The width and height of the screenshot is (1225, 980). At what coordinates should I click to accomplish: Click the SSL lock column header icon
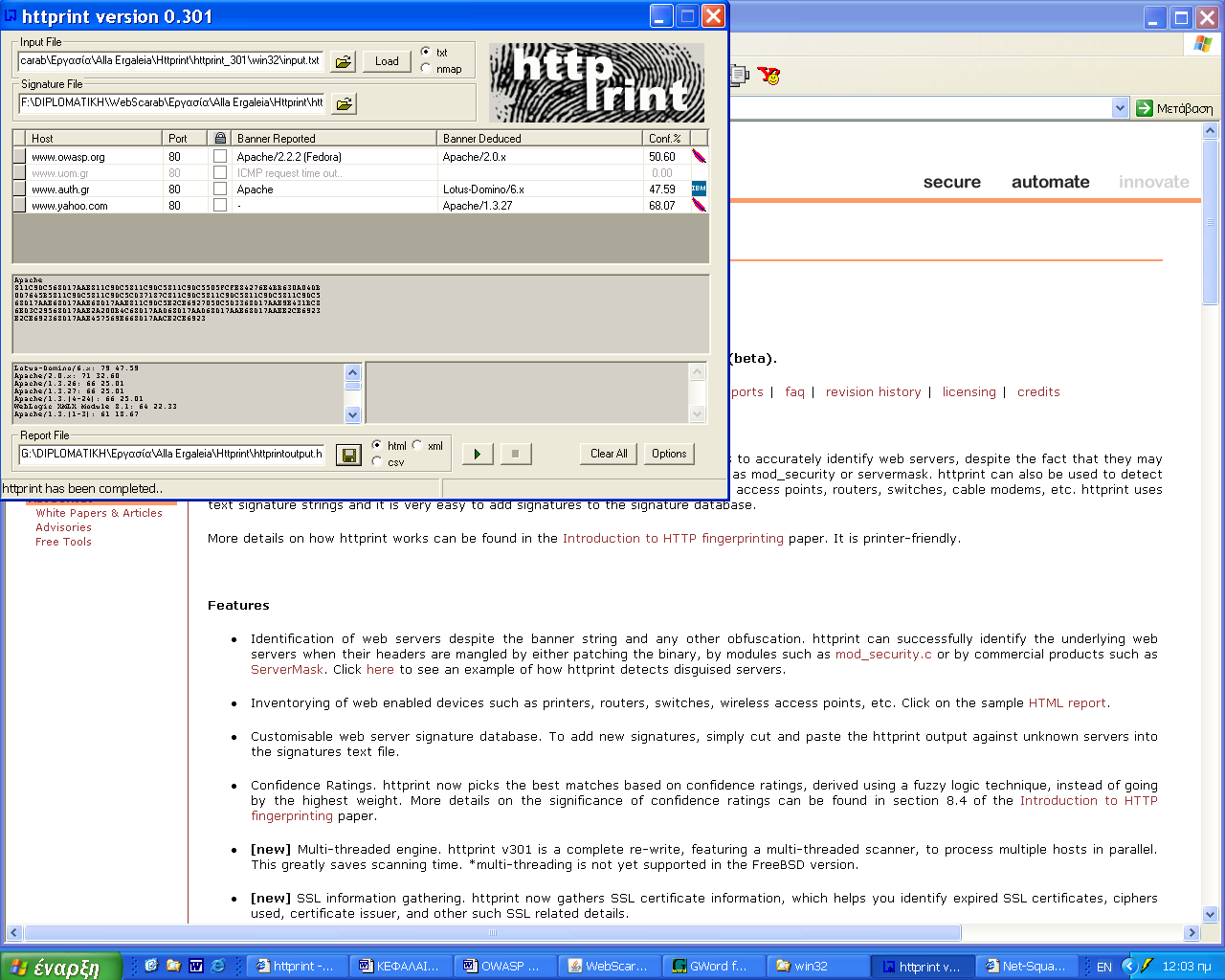[x=220, y=138]
